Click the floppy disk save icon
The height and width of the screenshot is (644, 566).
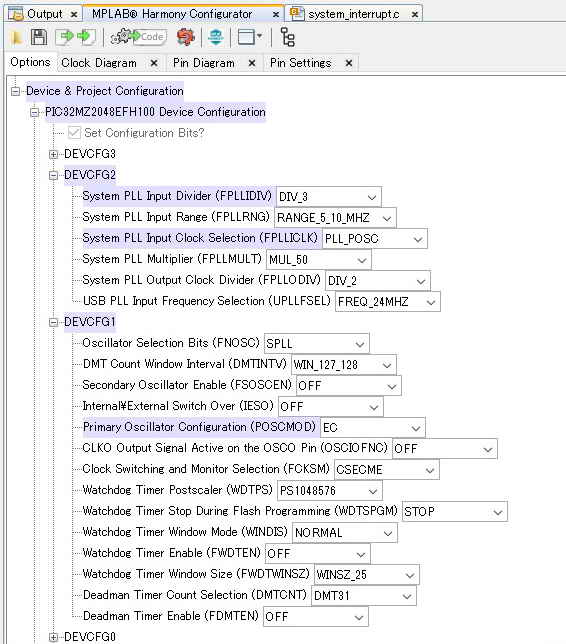(x=39, y=37)
